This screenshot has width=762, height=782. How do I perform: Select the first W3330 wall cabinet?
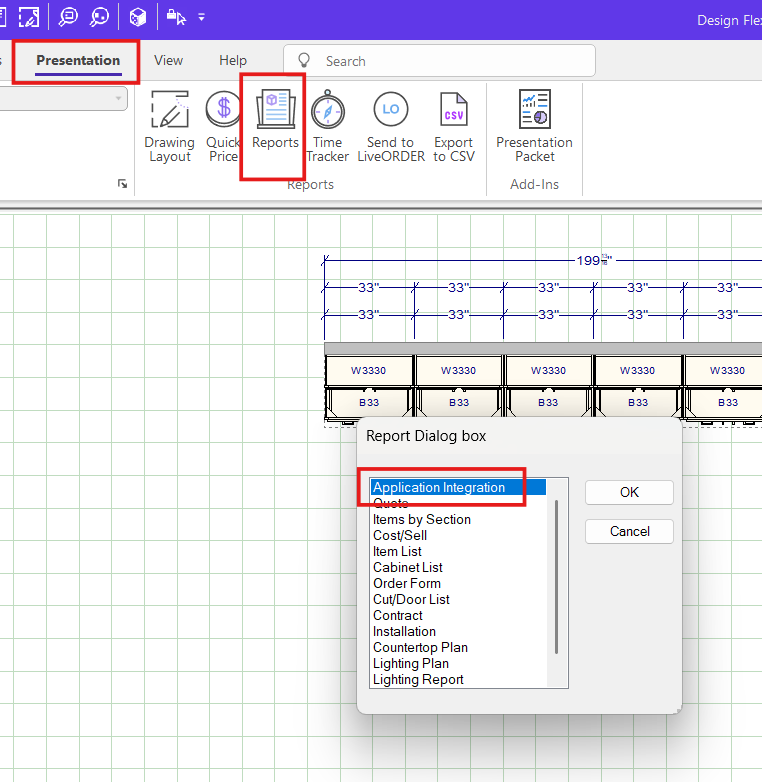[x=369, y=371]
